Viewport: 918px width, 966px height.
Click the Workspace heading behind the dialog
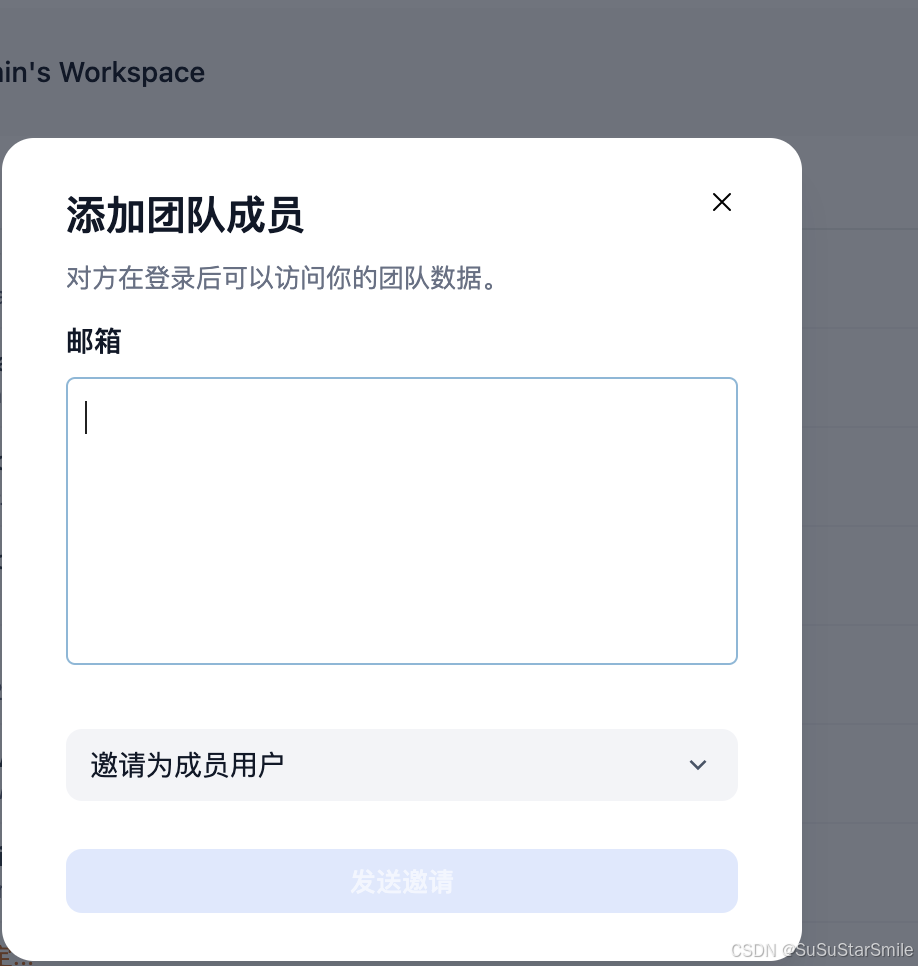[102, 73]
